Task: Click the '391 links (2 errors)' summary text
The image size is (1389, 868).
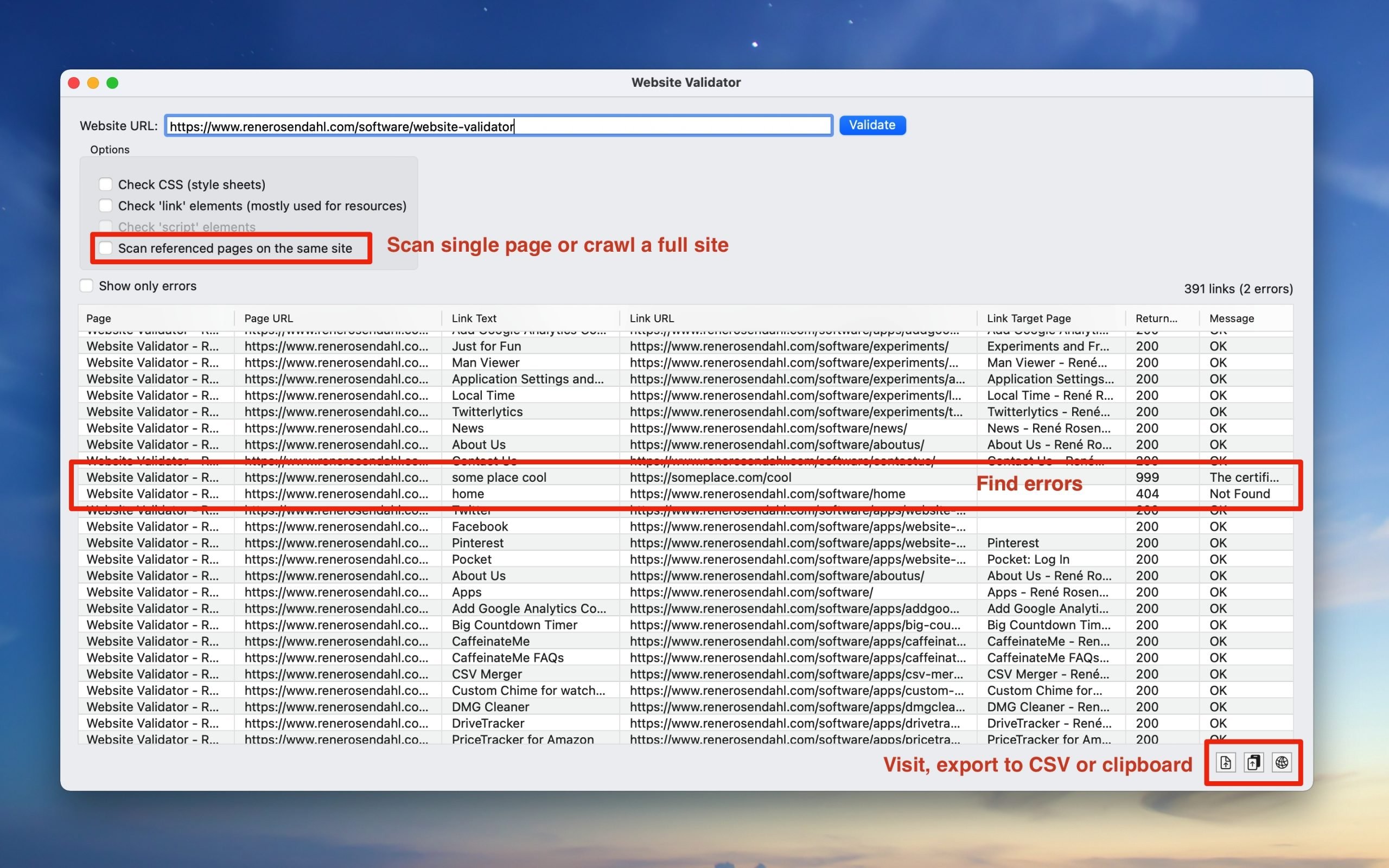Action: (1239, 289)
